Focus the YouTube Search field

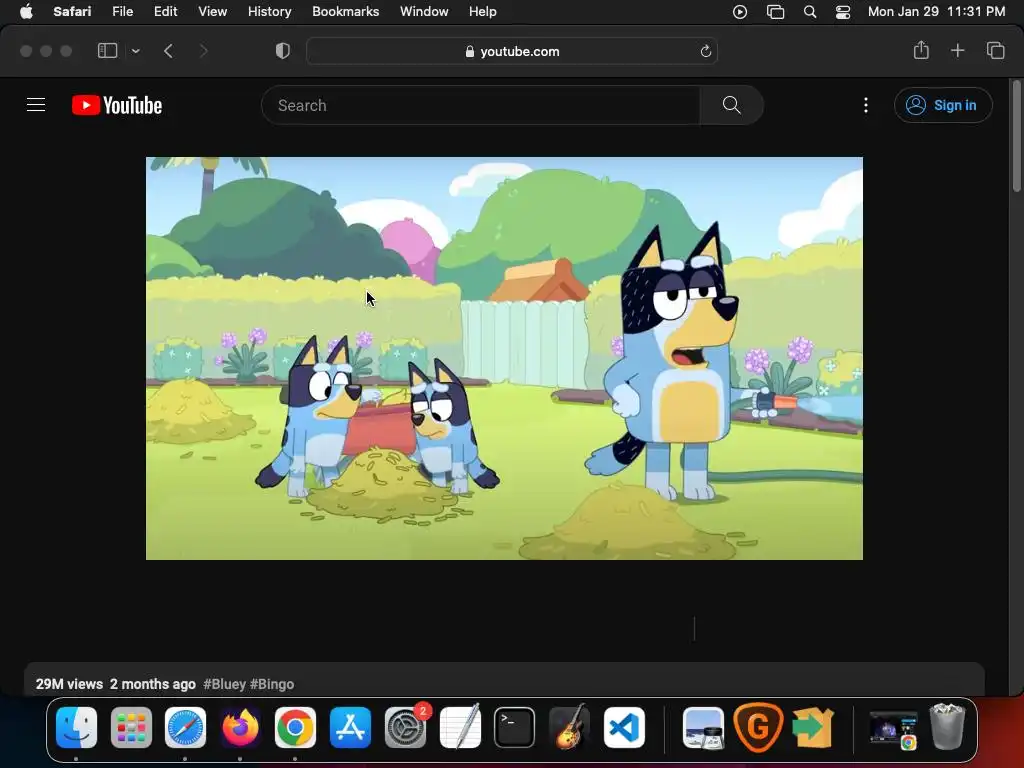(481, 105)
